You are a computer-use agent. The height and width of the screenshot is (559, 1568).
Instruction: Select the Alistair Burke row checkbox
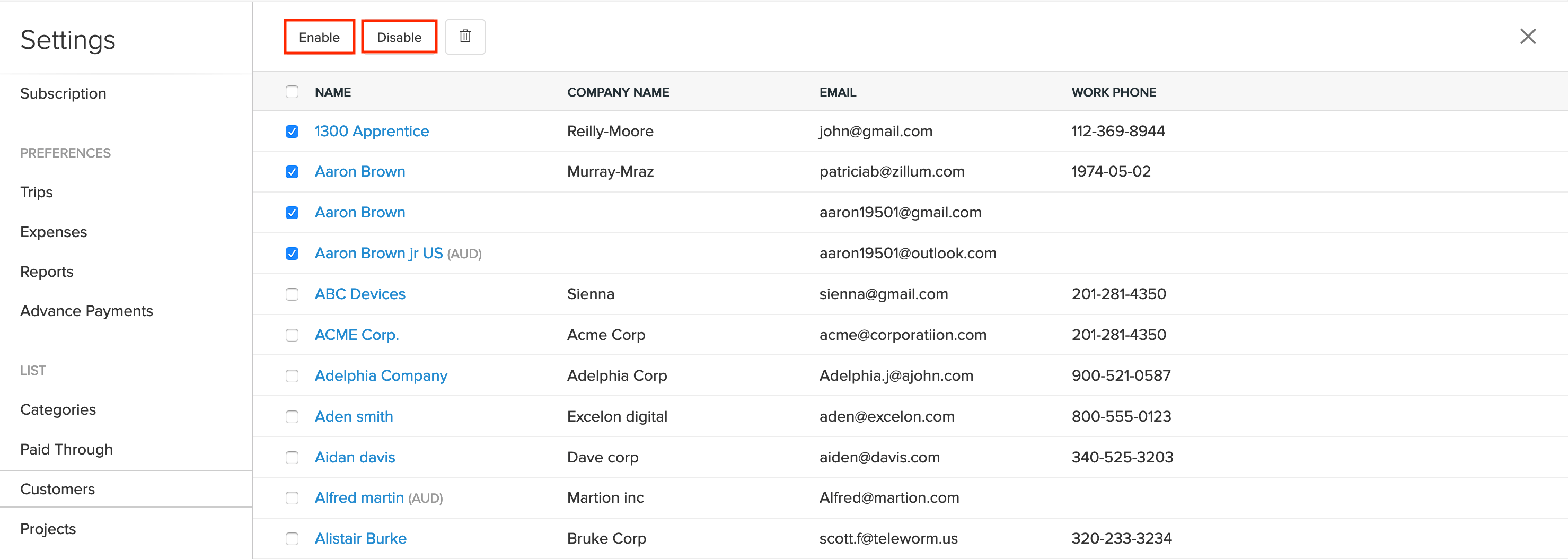[x=292, y=538]
